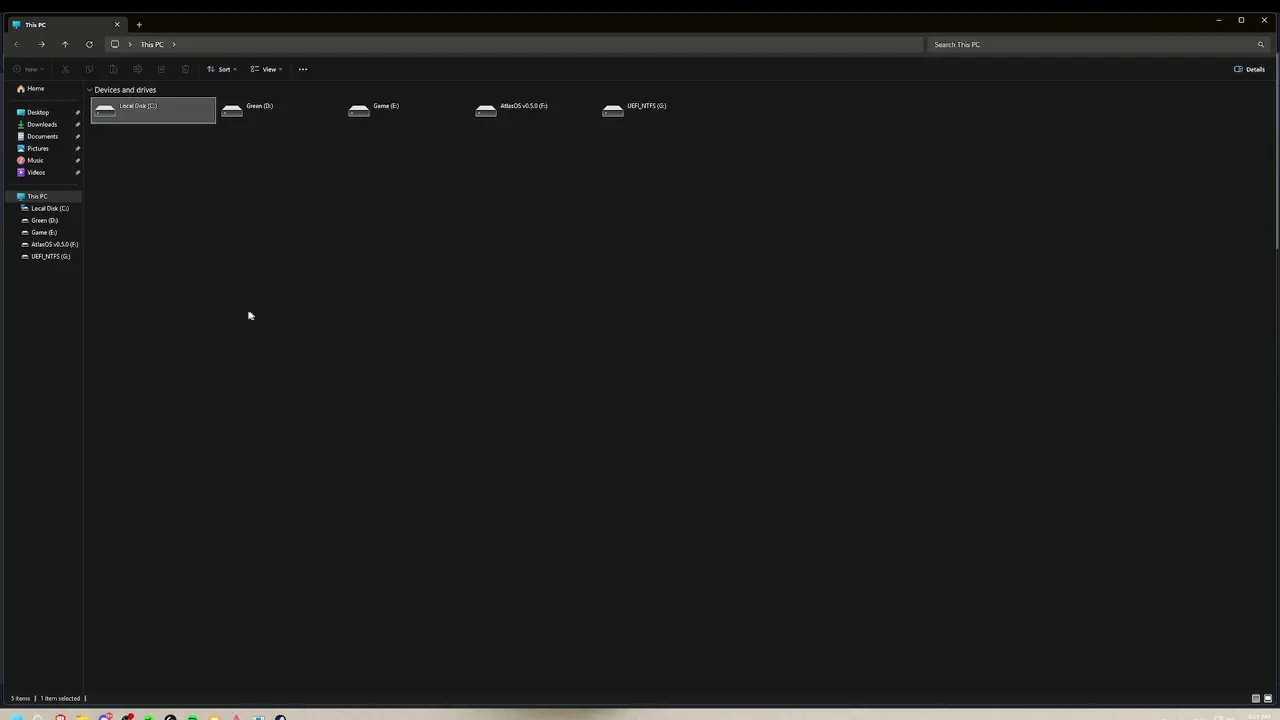The height and width of the screenshot is (720, 1280).
Task: Click the Delete trash icon
Action: point(185,69)
